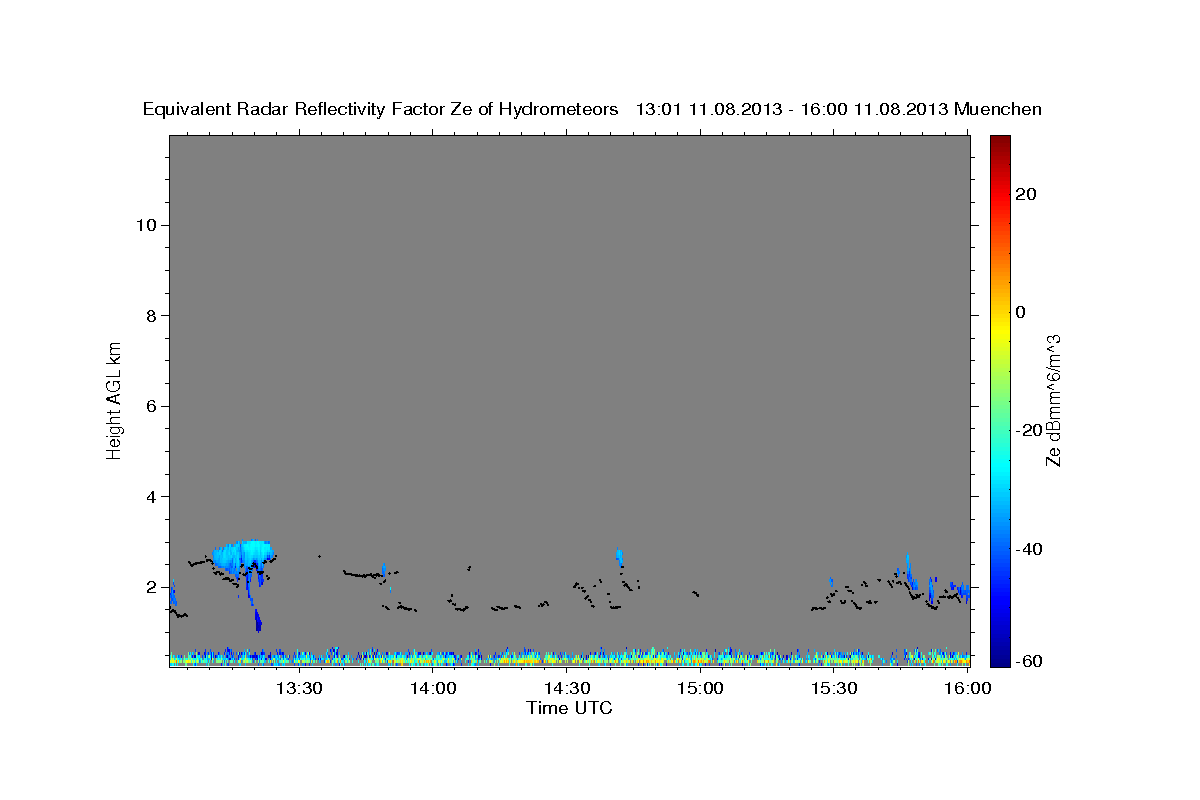Click the 'Ze dBmm^6/m^3' colorbar title

click(x=1054, y=400)
